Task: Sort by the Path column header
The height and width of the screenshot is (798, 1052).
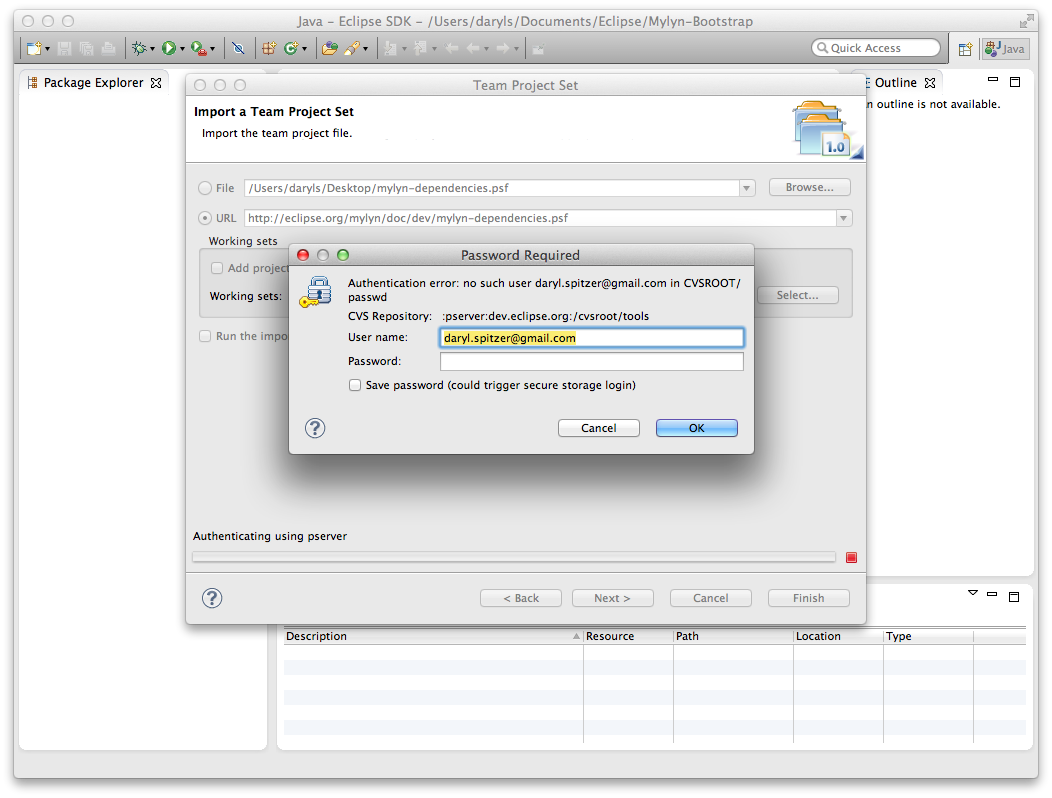Action: click(733, 636)
